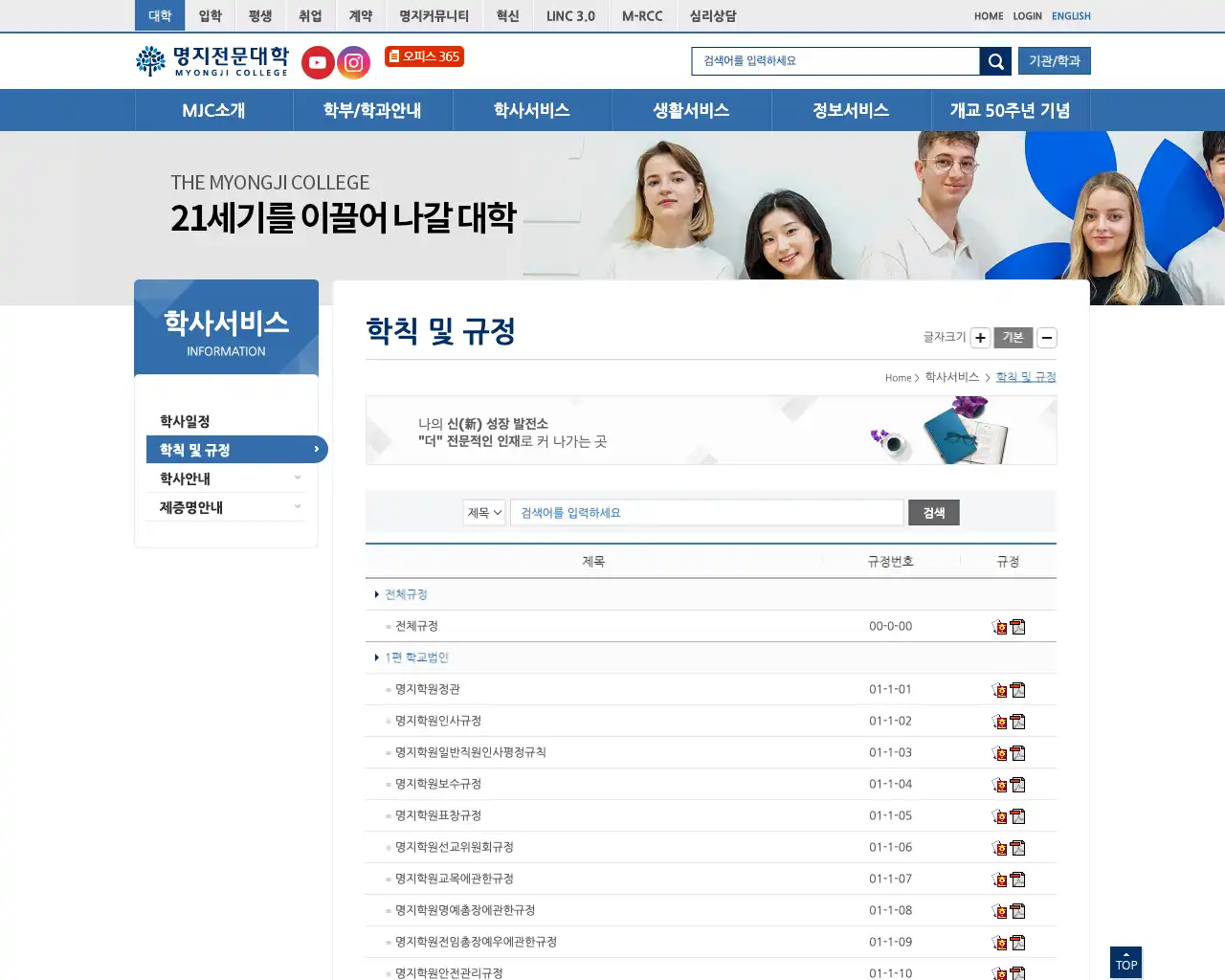Open 학사일정 in the sidebar

coord(185,421)
